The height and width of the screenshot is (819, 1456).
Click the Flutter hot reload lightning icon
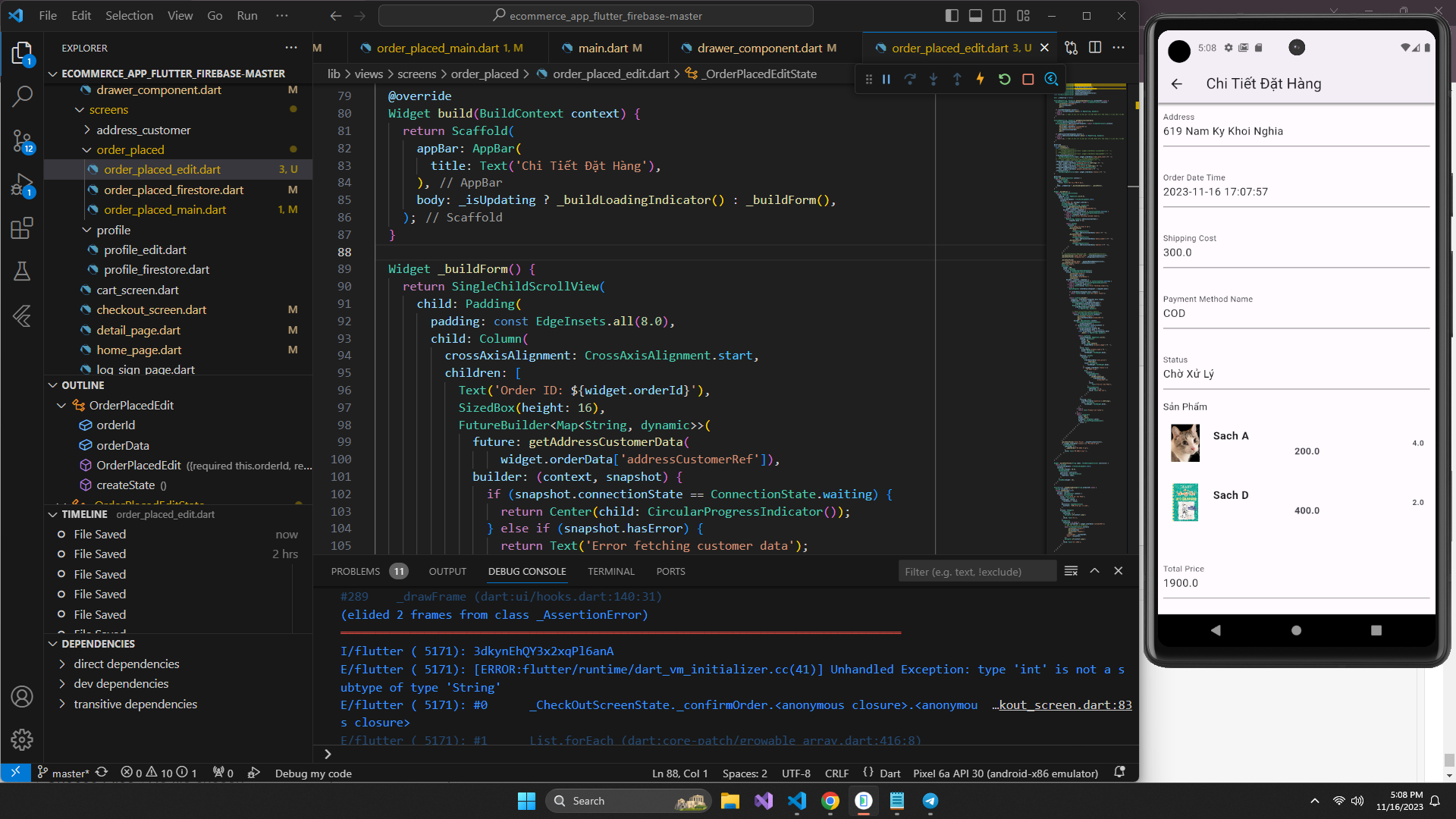(980, 79)
